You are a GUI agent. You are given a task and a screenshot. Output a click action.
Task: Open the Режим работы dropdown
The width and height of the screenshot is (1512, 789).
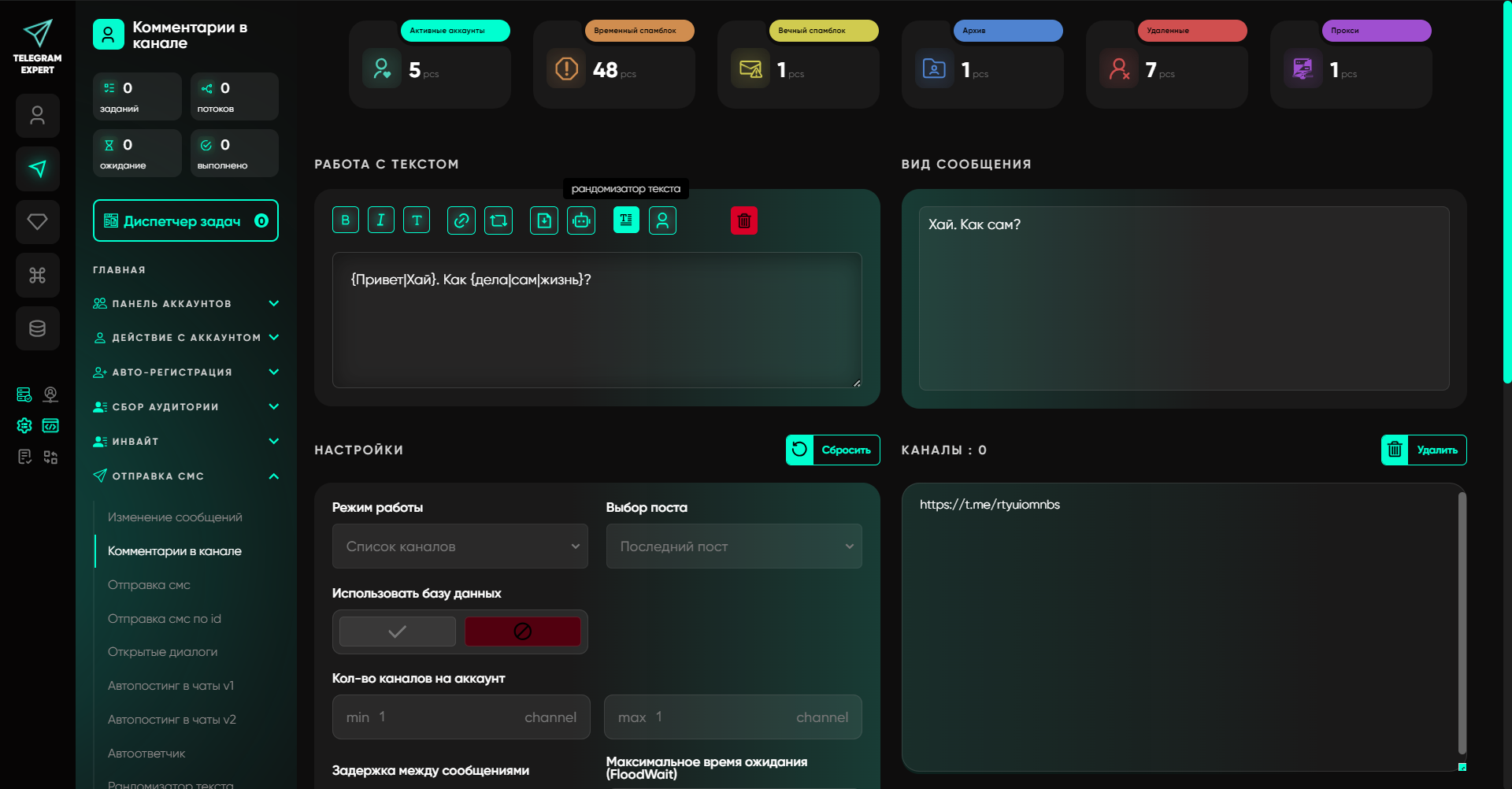point(460,546)
